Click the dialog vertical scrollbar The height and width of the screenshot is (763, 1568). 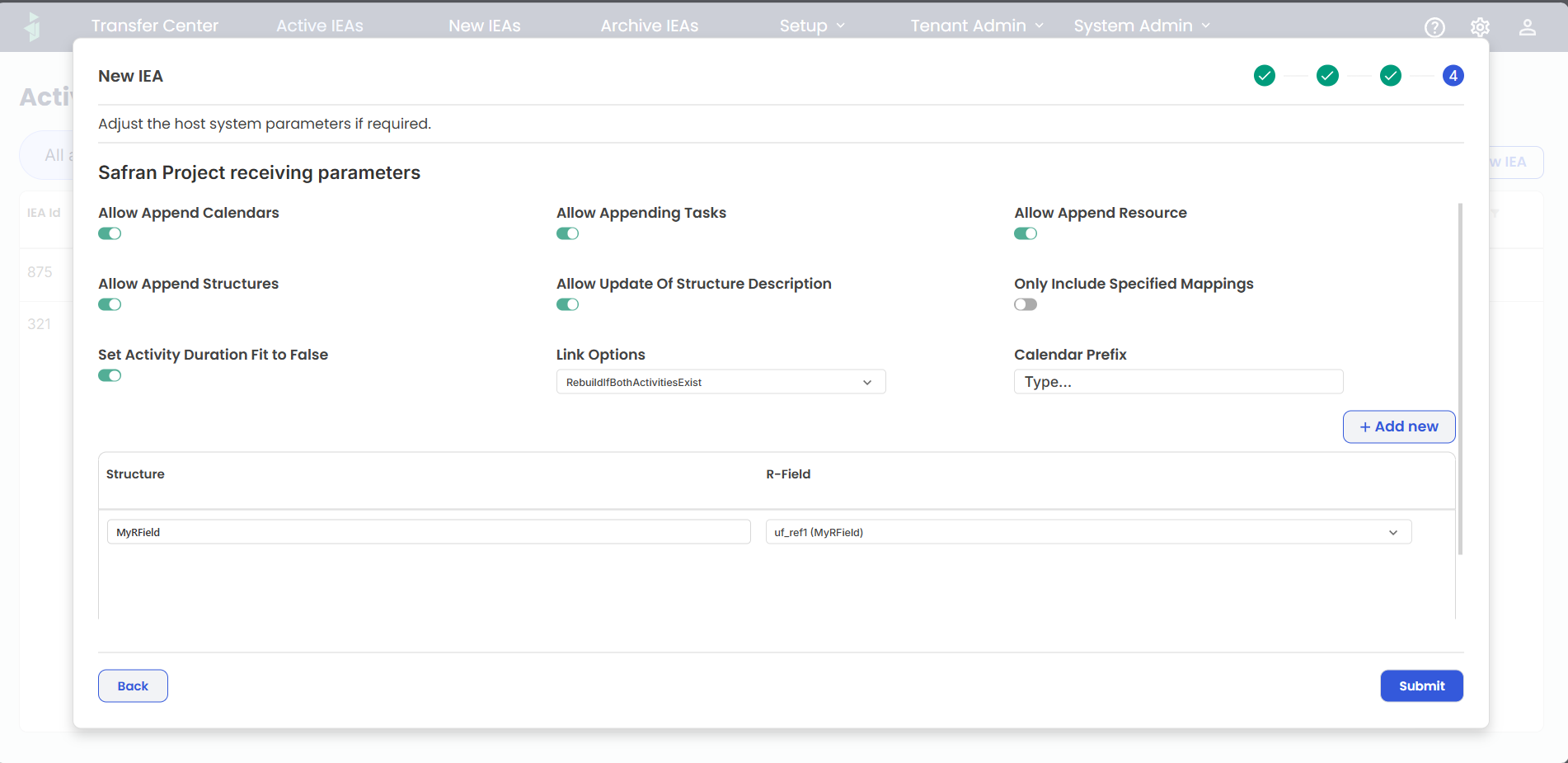(1460, 379)
